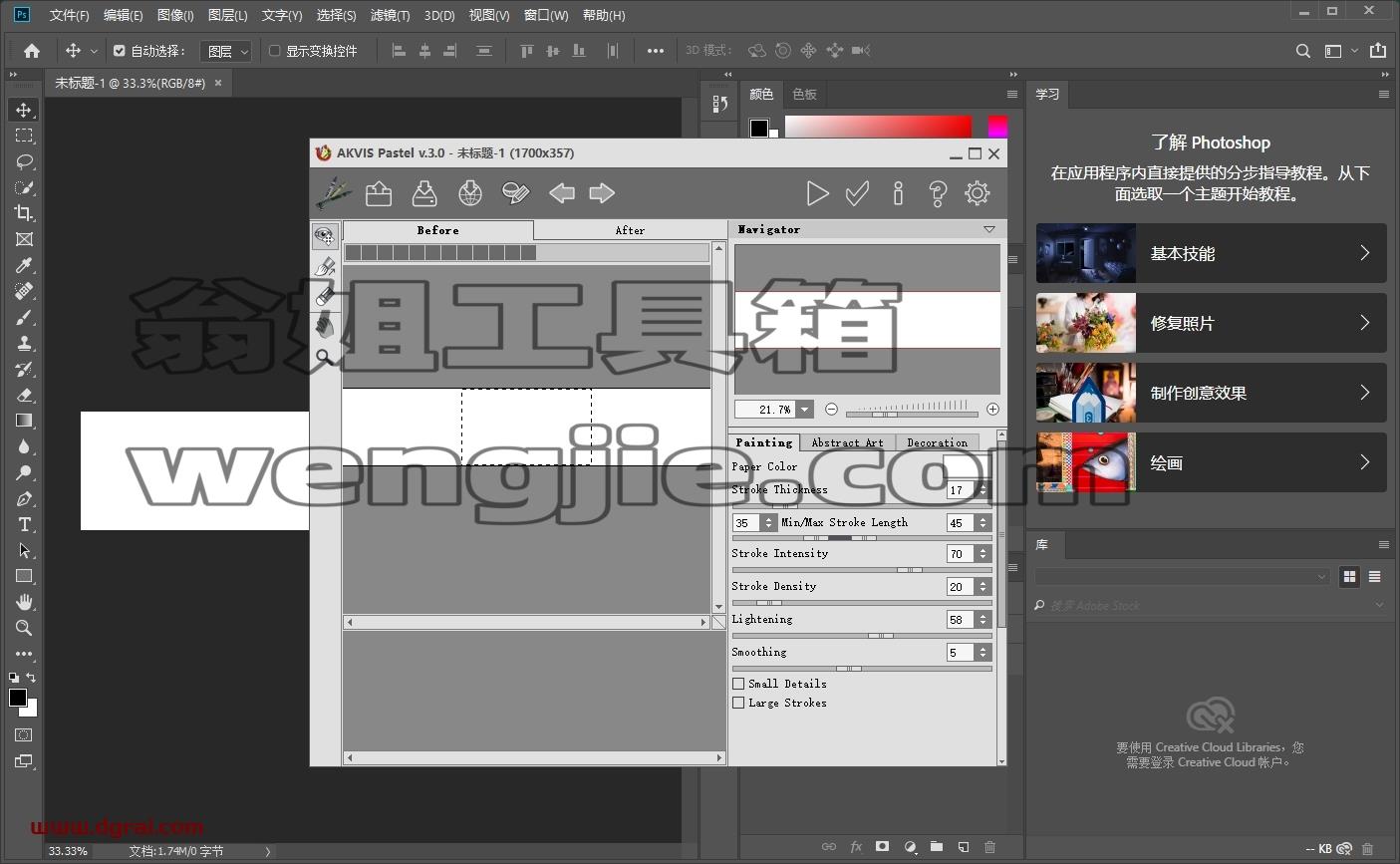Screen dimensions: 1400x864
Task: Open Photoshop search magnifier icon
Action: point(1302,51)
